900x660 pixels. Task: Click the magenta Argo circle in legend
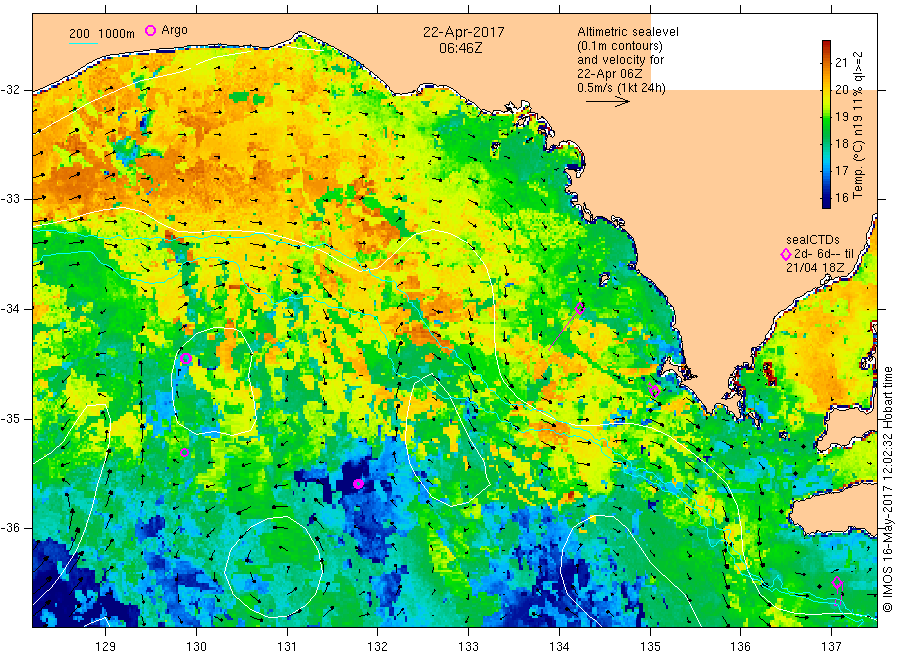click(x=150, y=30)
